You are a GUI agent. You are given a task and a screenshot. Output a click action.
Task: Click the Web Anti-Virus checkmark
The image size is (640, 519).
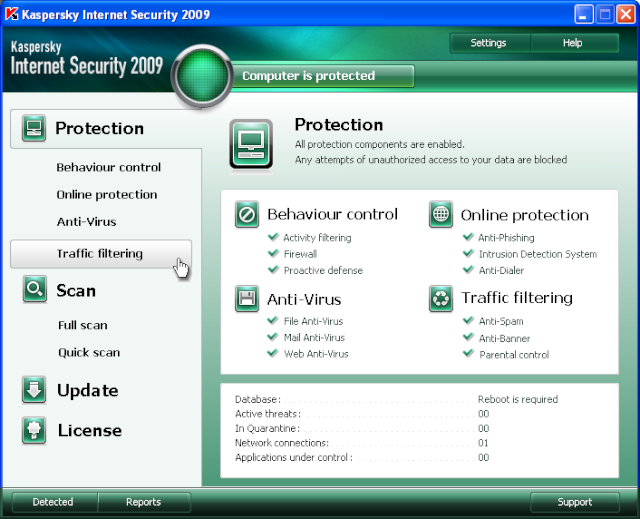point(273,353)
